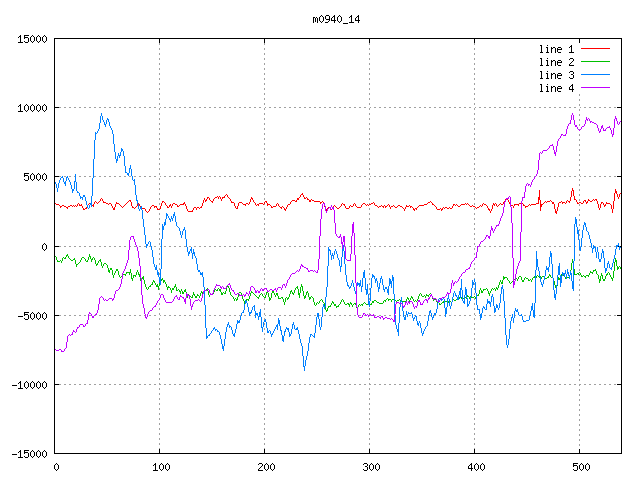Viewport: 640px width, 480px height.
Task: Click the -5000 y-axis tick label
Action: coord(31,315)
